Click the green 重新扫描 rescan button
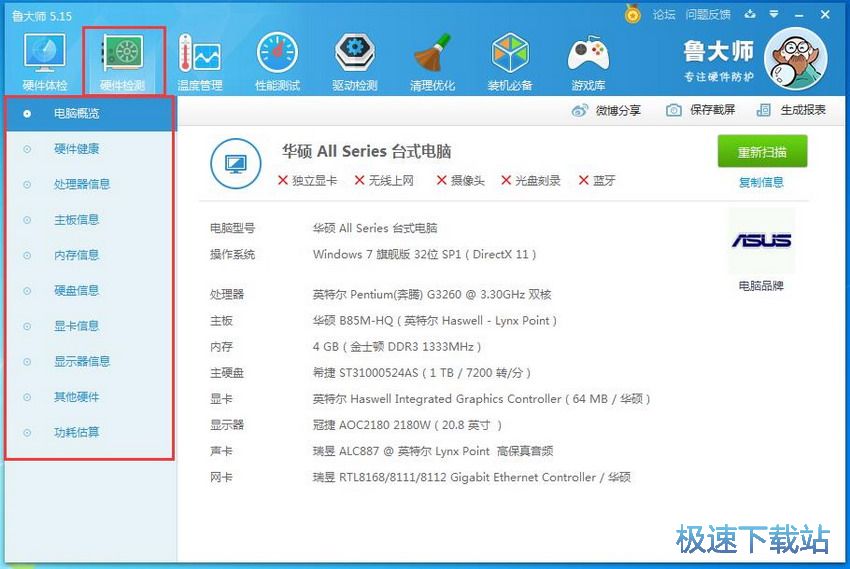Image resolution: width=850 pixels, height=569 pixels. coord(762,151)
